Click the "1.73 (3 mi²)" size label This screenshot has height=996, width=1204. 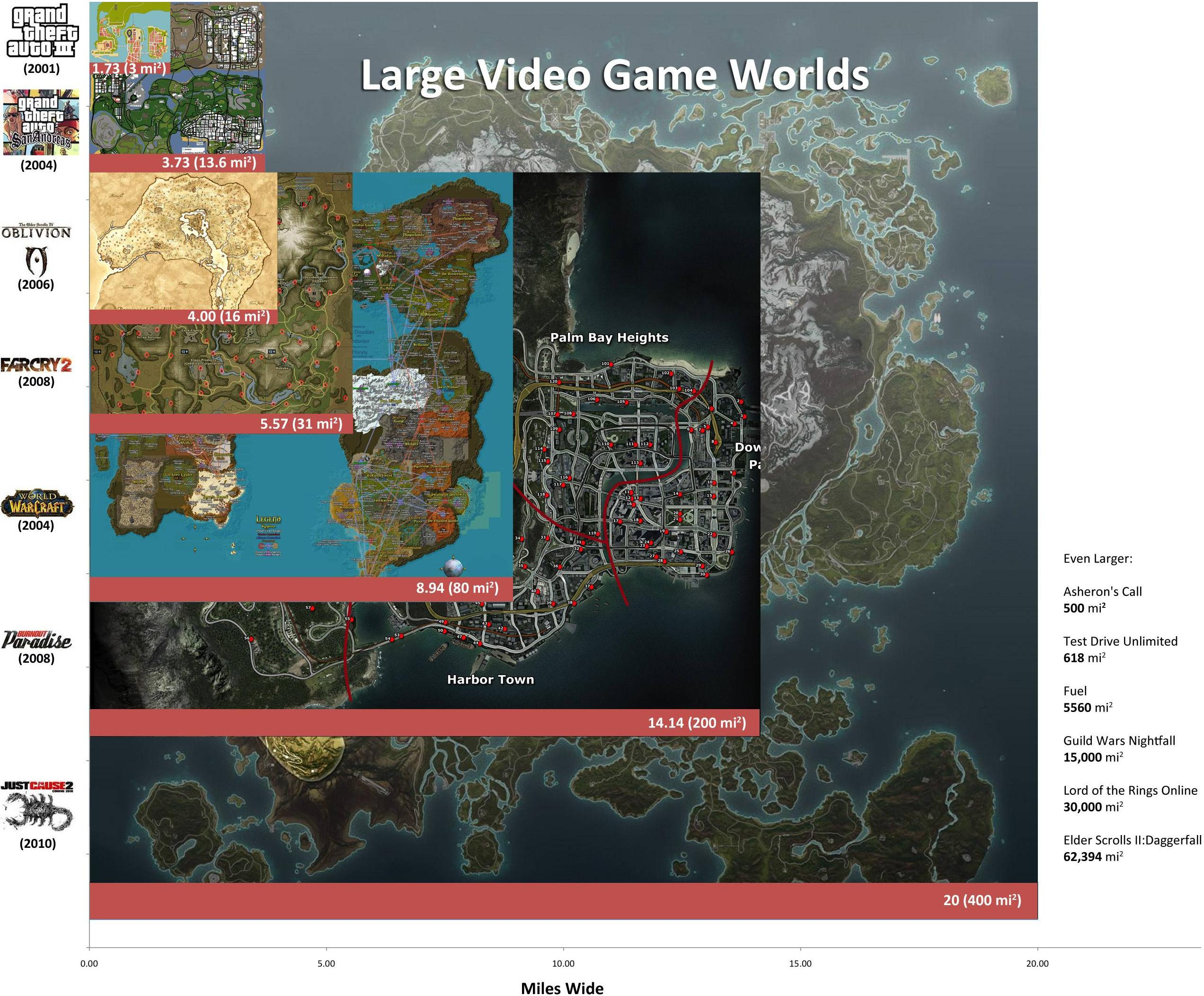tap(129, 68)
